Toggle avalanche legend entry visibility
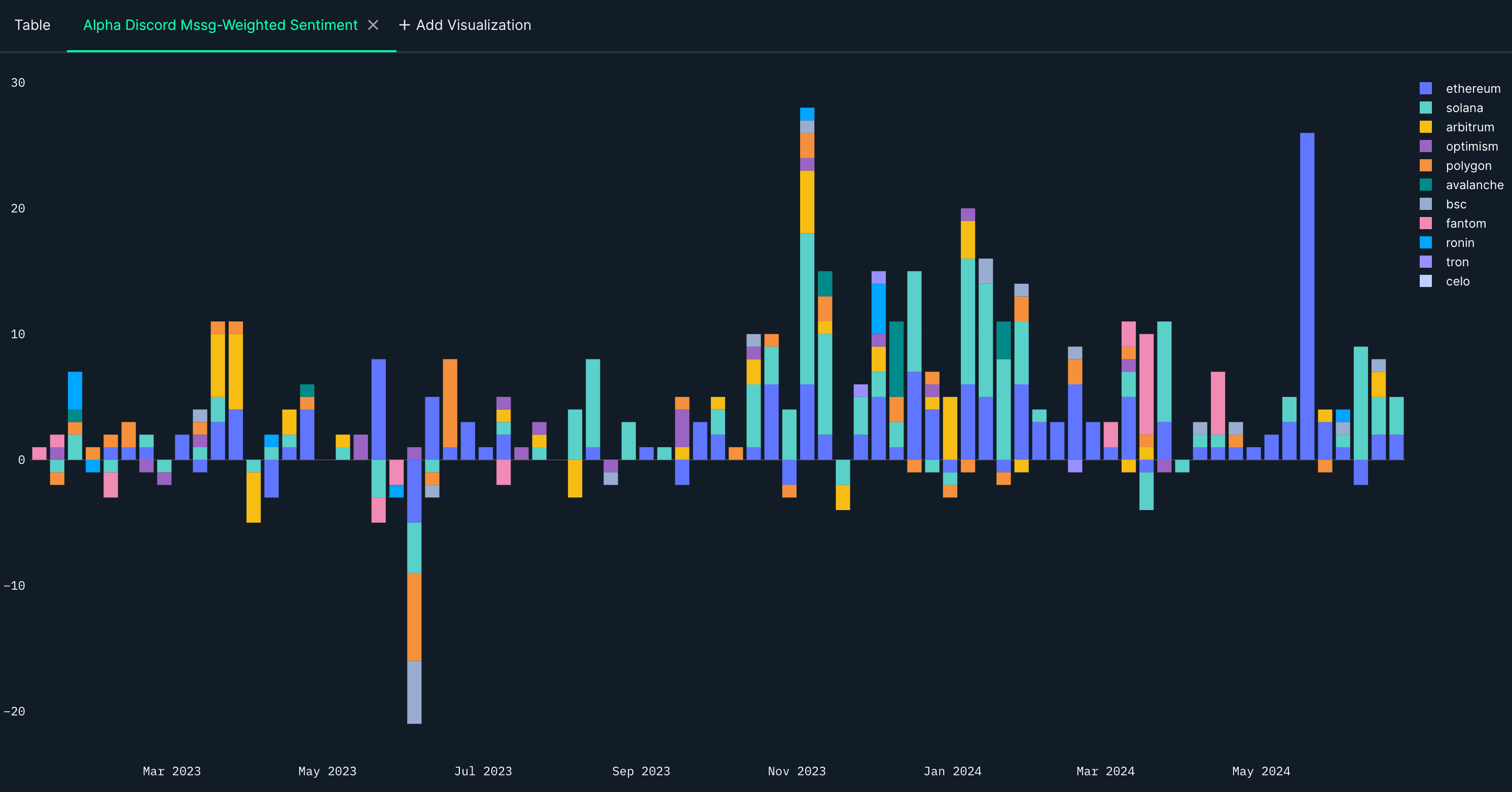This screenshot has width=1512, height=792. 1474,186
